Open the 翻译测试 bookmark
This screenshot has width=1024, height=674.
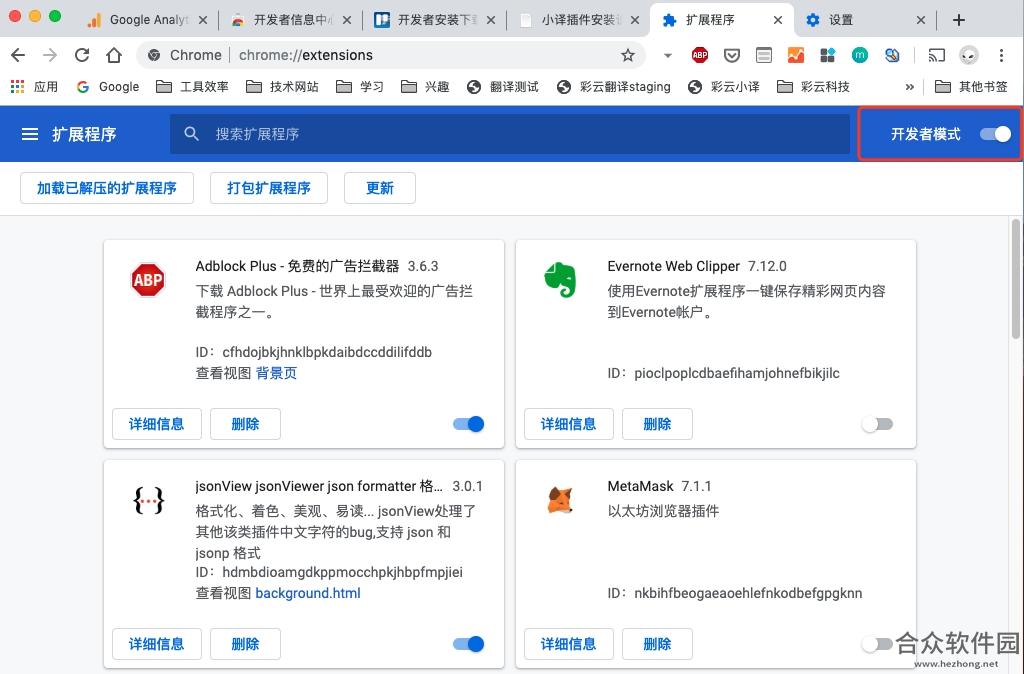(503, 86)
